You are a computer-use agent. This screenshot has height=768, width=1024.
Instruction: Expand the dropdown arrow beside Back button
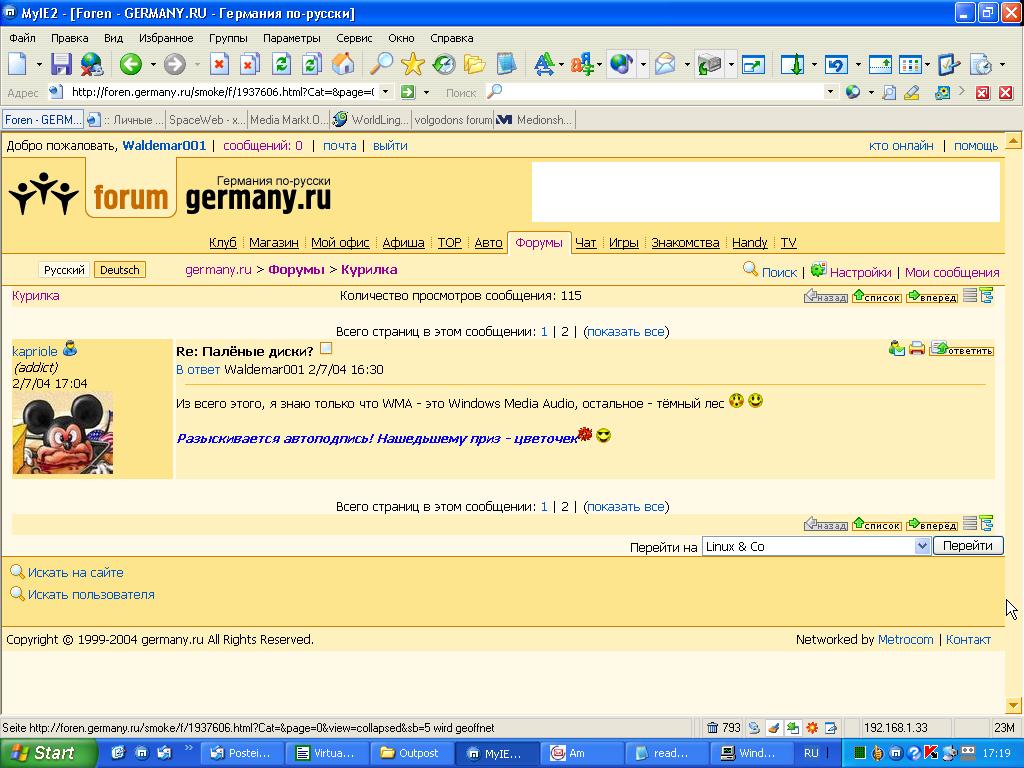(153, 65)
